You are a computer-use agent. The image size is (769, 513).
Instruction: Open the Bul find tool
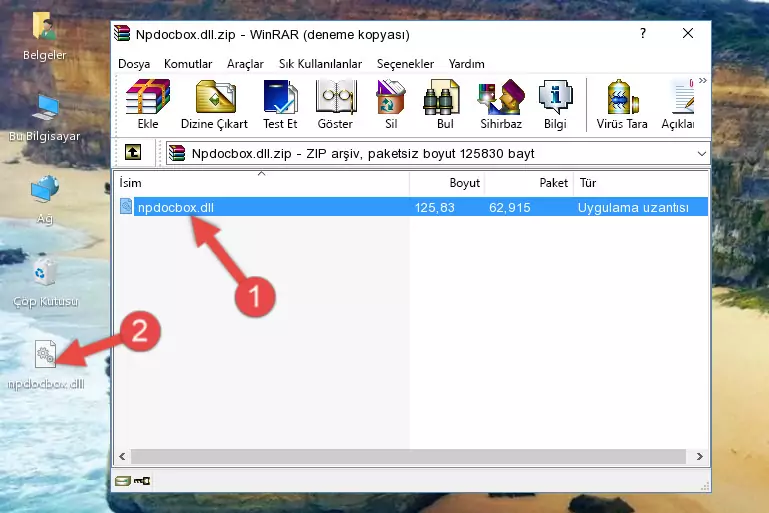click(445, 104)
